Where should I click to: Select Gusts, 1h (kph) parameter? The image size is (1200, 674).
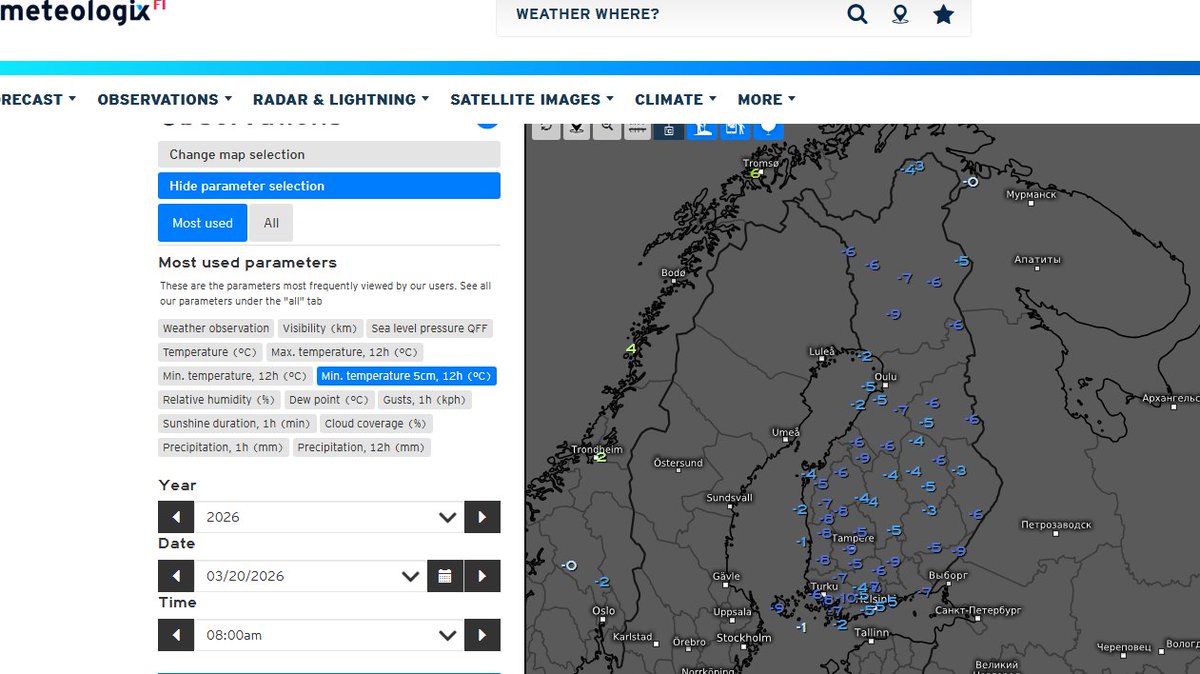(424, 400)
